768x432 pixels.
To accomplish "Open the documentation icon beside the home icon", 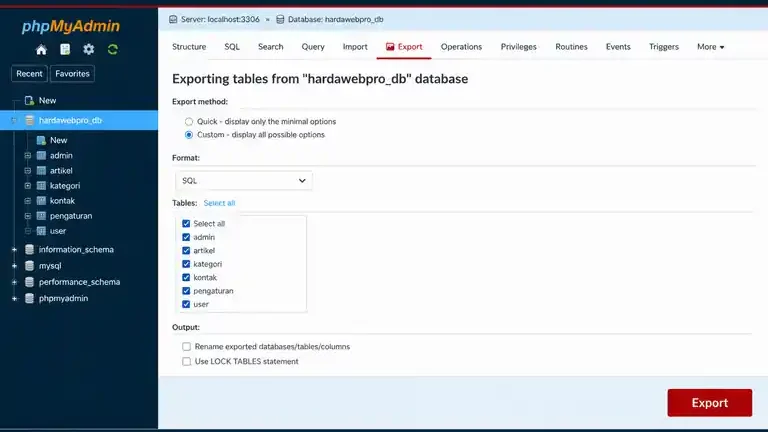I will (x=65, y=49).
